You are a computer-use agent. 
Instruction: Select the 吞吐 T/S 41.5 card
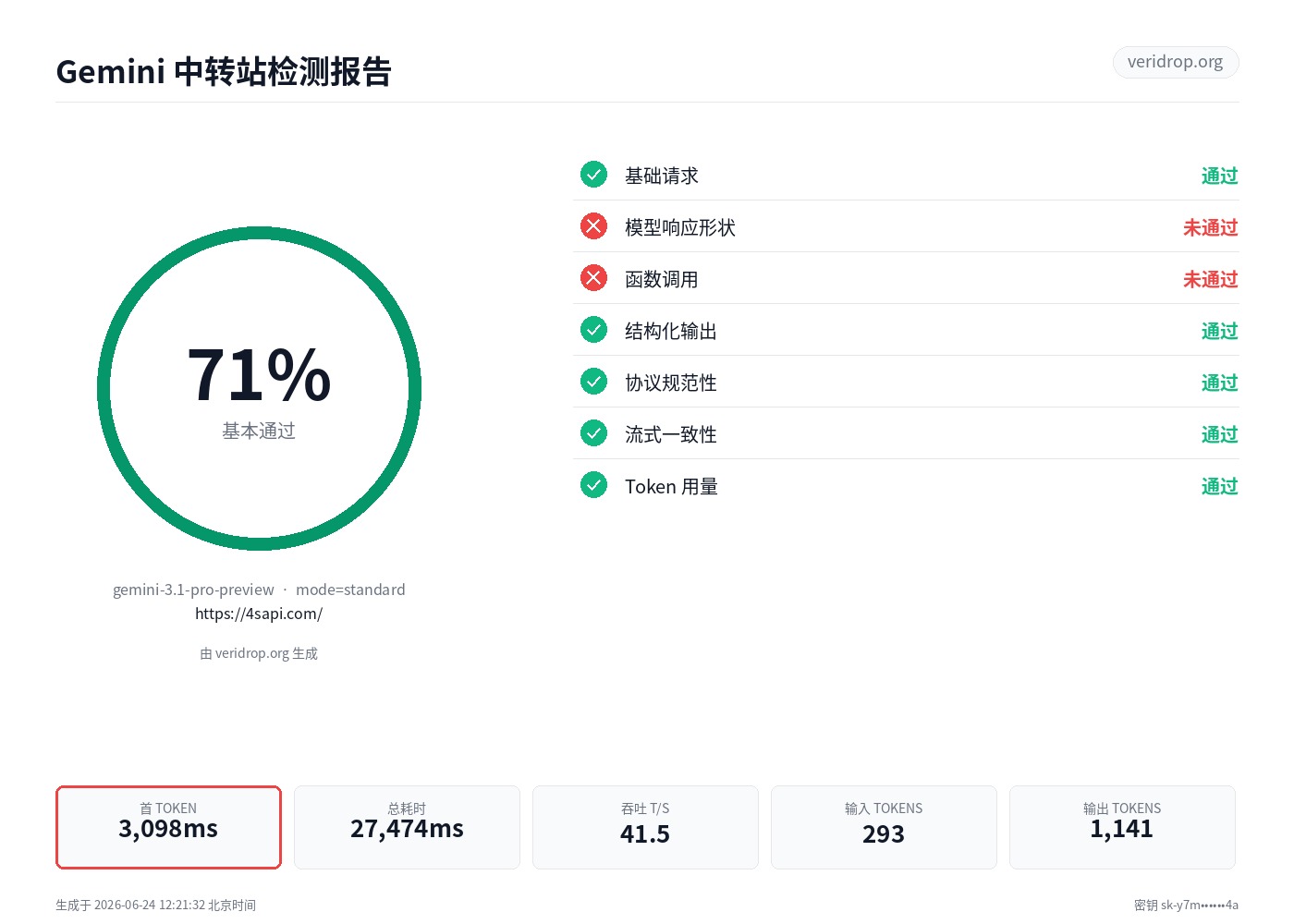[x=645, y=827]
